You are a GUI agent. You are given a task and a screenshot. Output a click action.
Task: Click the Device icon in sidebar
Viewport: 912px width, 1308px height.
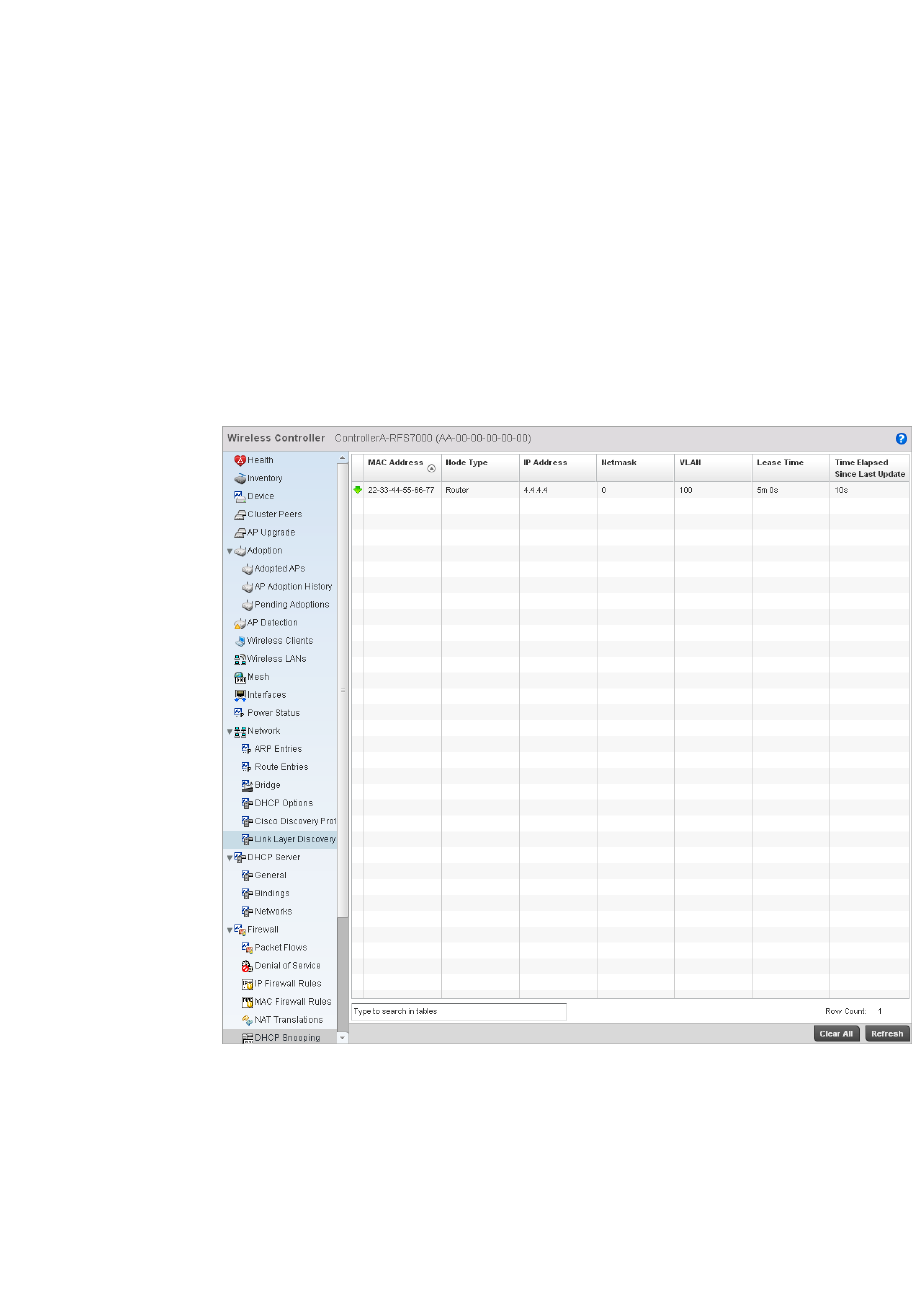coord(240,496)
